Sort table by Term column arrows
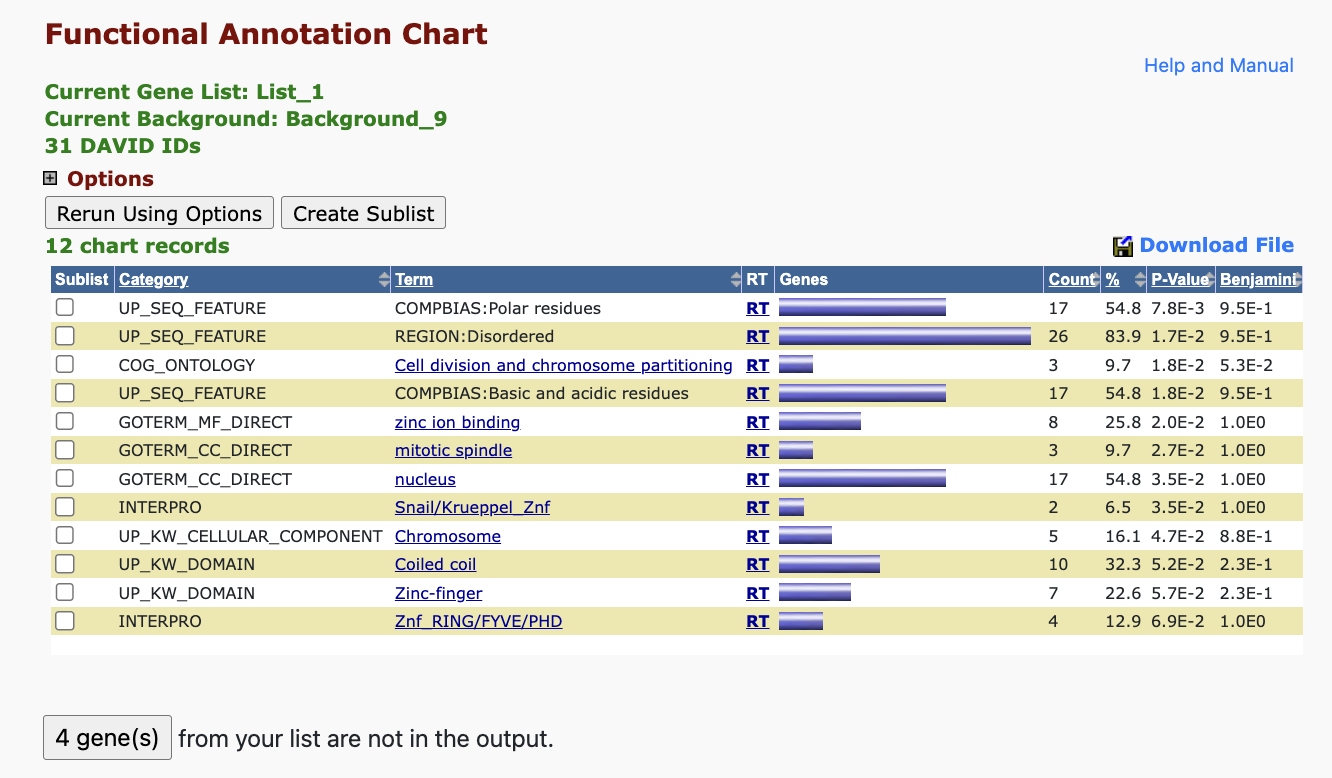 [x=736, y=280]
